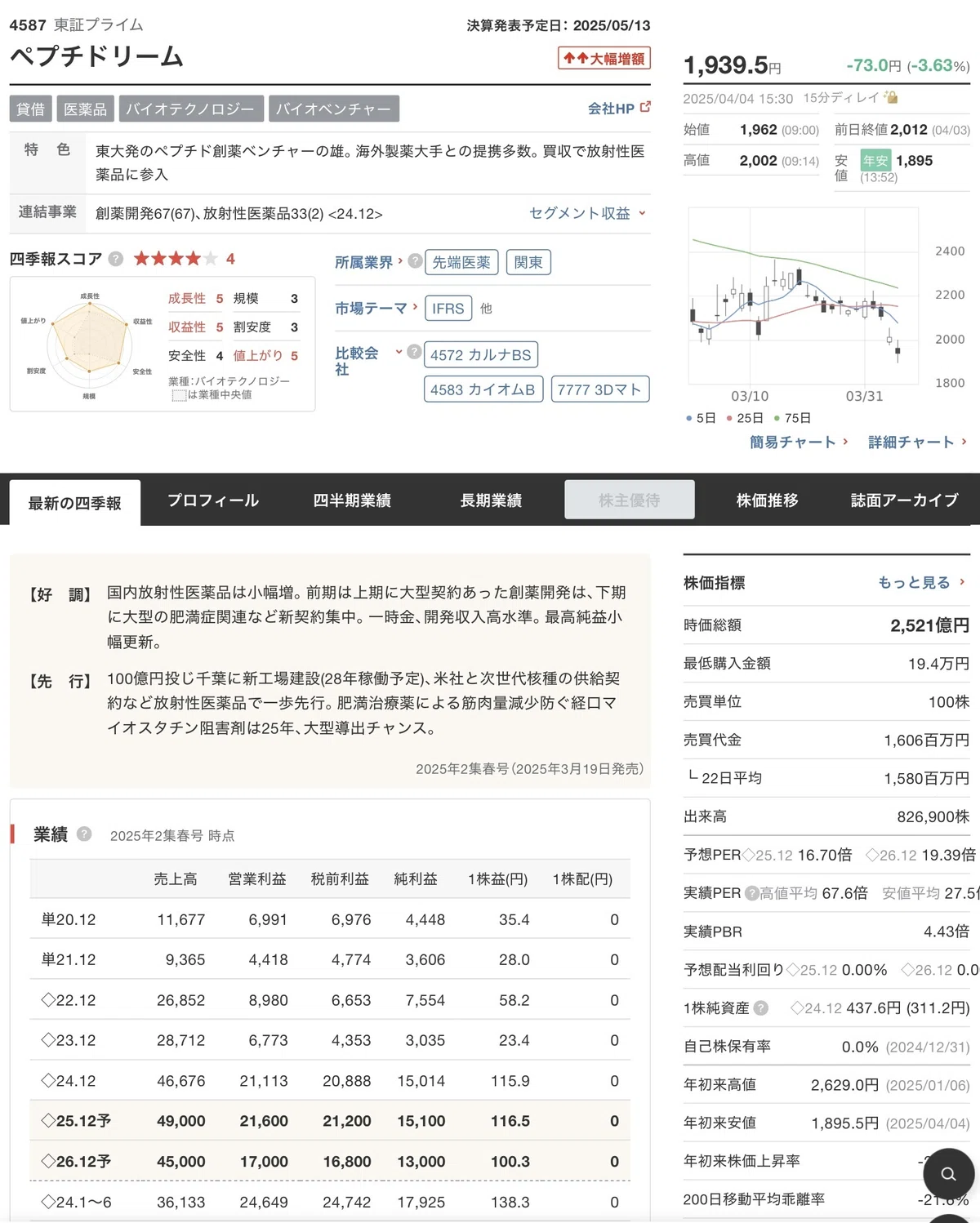This screenshot has width=980, height=1223.
Task: Click the 他 text beside IFRS
Action: 486,308
